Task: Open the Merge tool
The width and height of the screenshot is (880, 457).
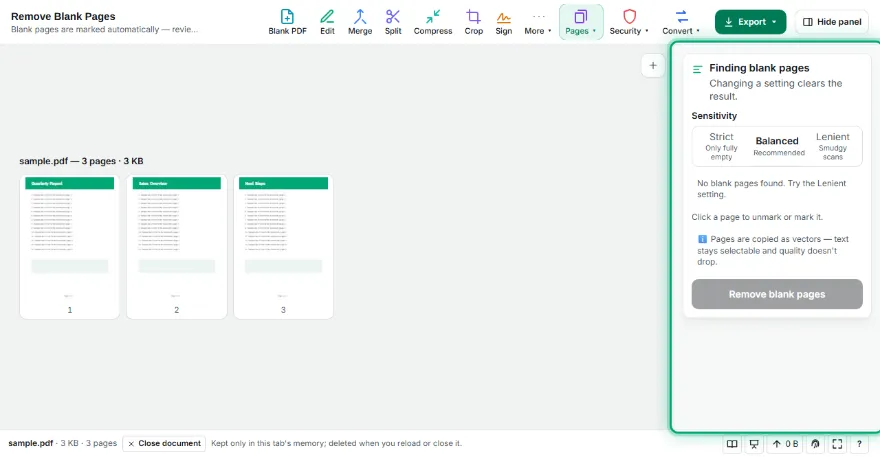Action: pyautogui.click(x=360, y=22)
